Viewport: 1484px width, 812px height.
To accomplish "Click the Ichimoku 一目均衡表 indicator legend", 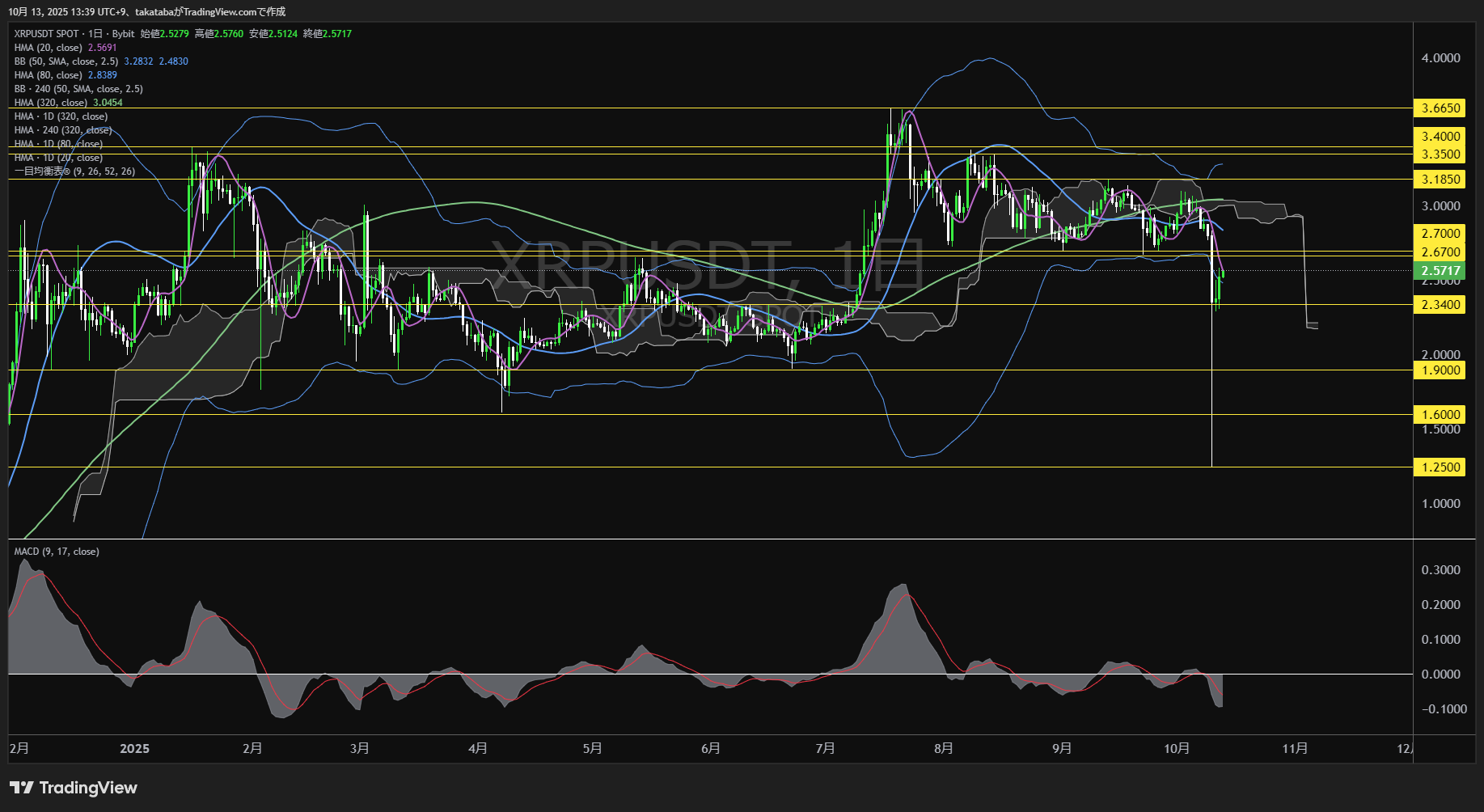I will coord(74,171).
